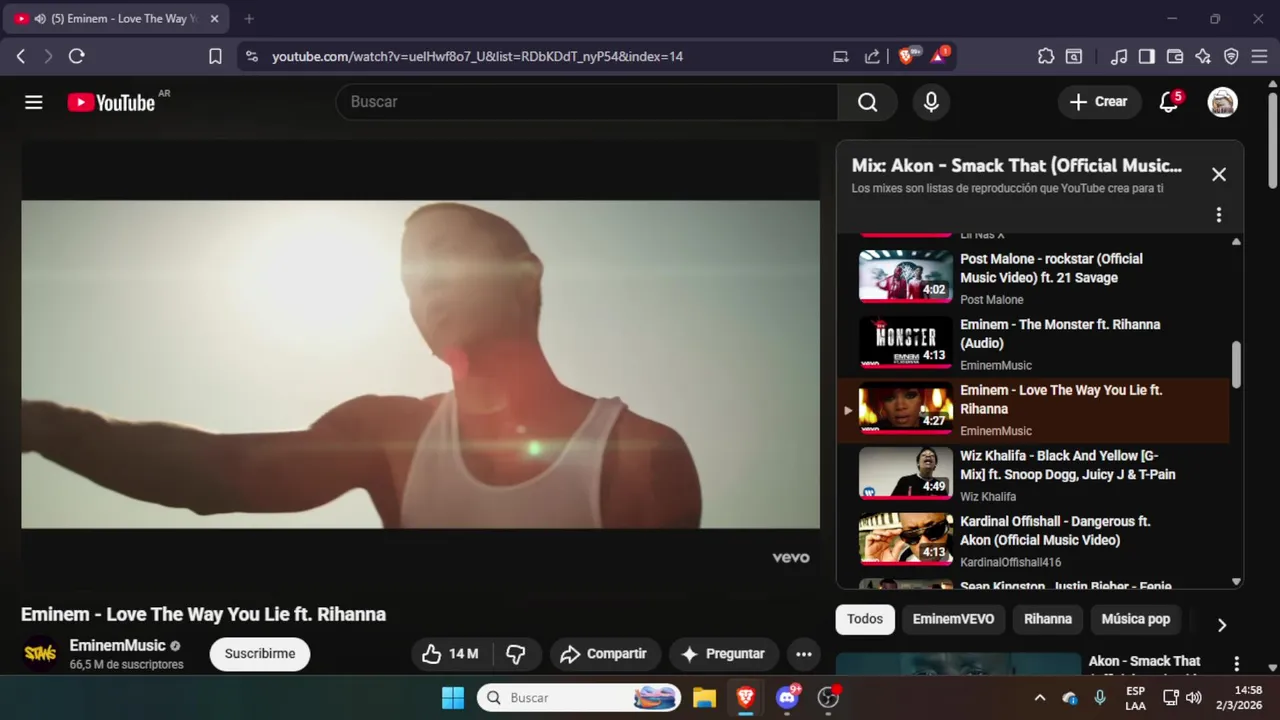
Task: Select the Música pop filter chip
Action: pyautogui.click(x=1135, y=619)
